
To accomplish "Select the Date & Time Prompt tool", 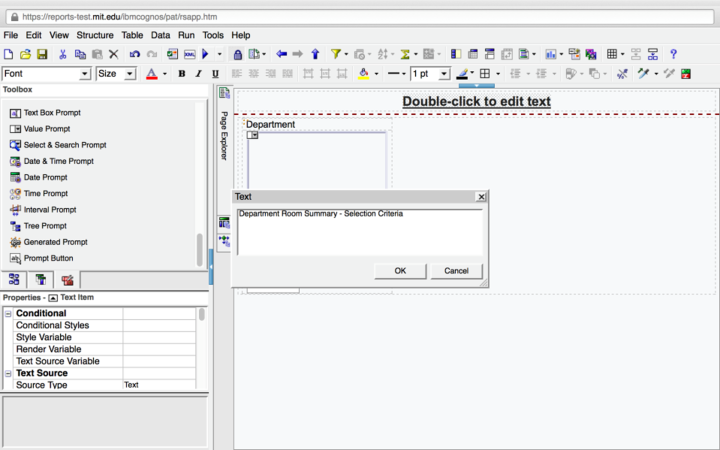I will 58,161.
